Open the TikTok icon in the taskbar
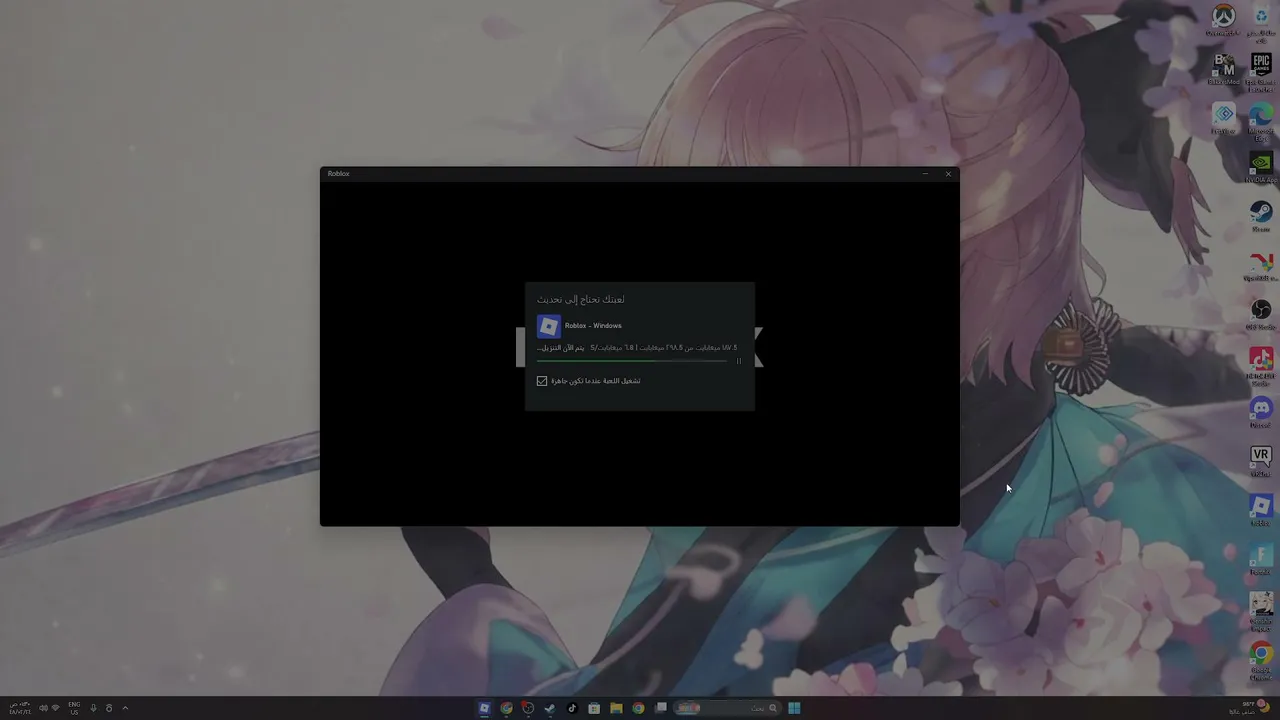 tap(572, 708)
